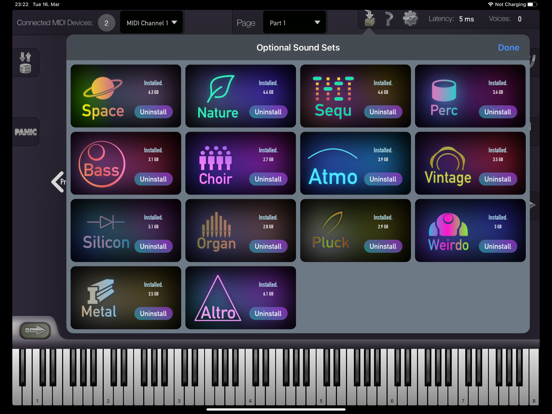This screenshot has width=552, height=414.
Task: Dismiss the dialog with Done
Action: click(508, 48)
